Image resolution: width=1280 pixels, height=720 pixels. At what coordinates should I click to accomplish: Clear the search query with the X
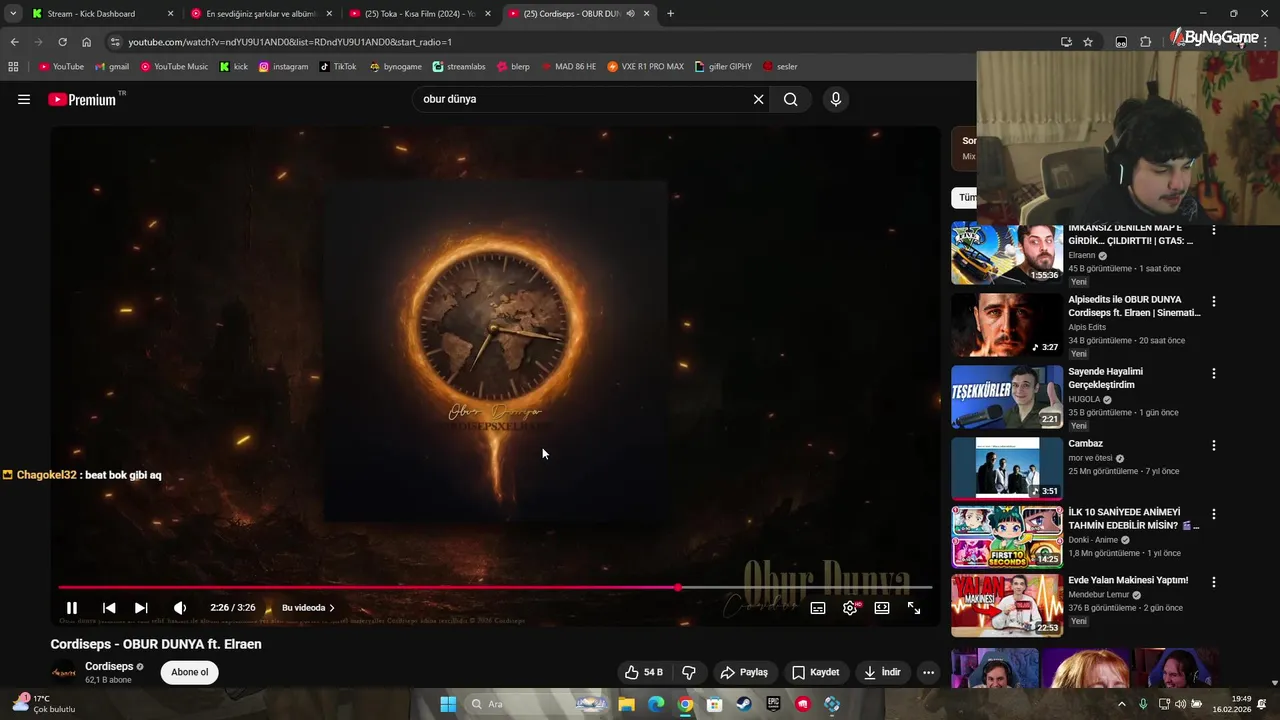click(758, 99)
